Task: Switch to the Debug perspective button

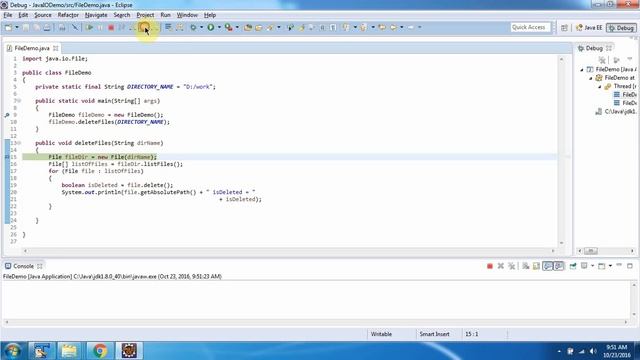Action: coord(621,28)
